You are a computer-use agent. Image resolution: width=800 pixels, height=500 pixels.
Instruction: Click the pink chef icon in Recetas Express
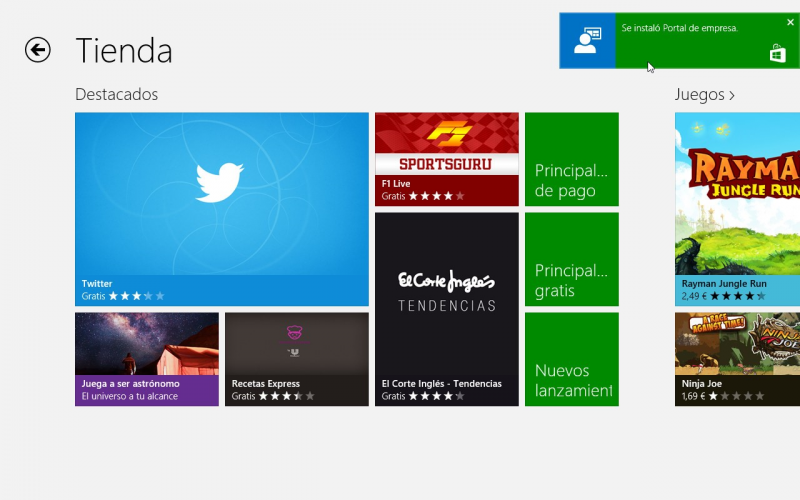pos(294,333)
